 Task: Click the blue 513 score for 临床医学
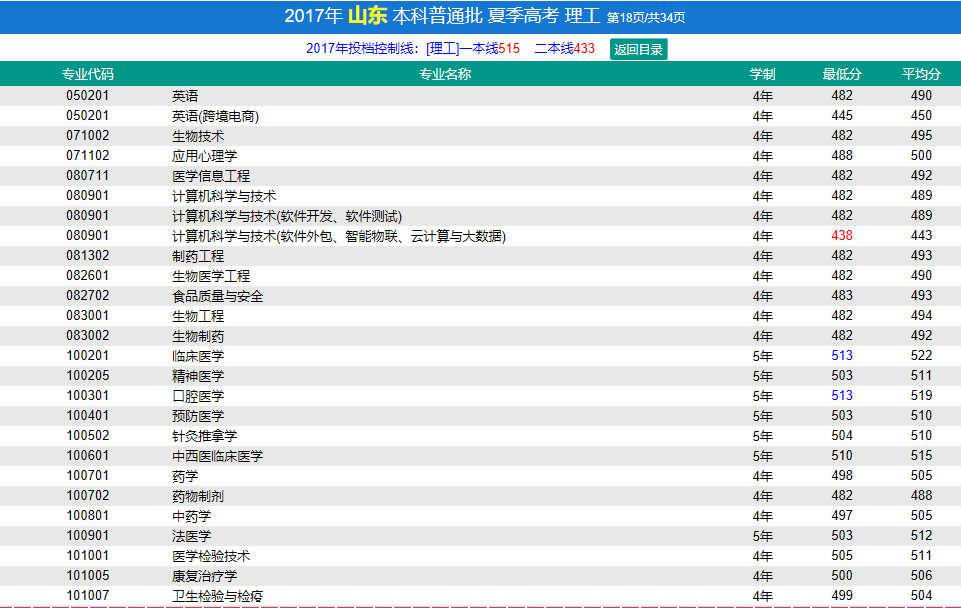(x=842, y=356)
